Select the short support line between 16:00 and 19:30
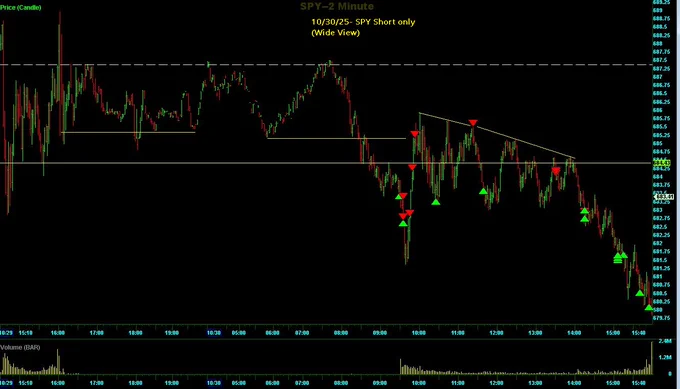This screenshot has height=389, width=680. [128, 132]
